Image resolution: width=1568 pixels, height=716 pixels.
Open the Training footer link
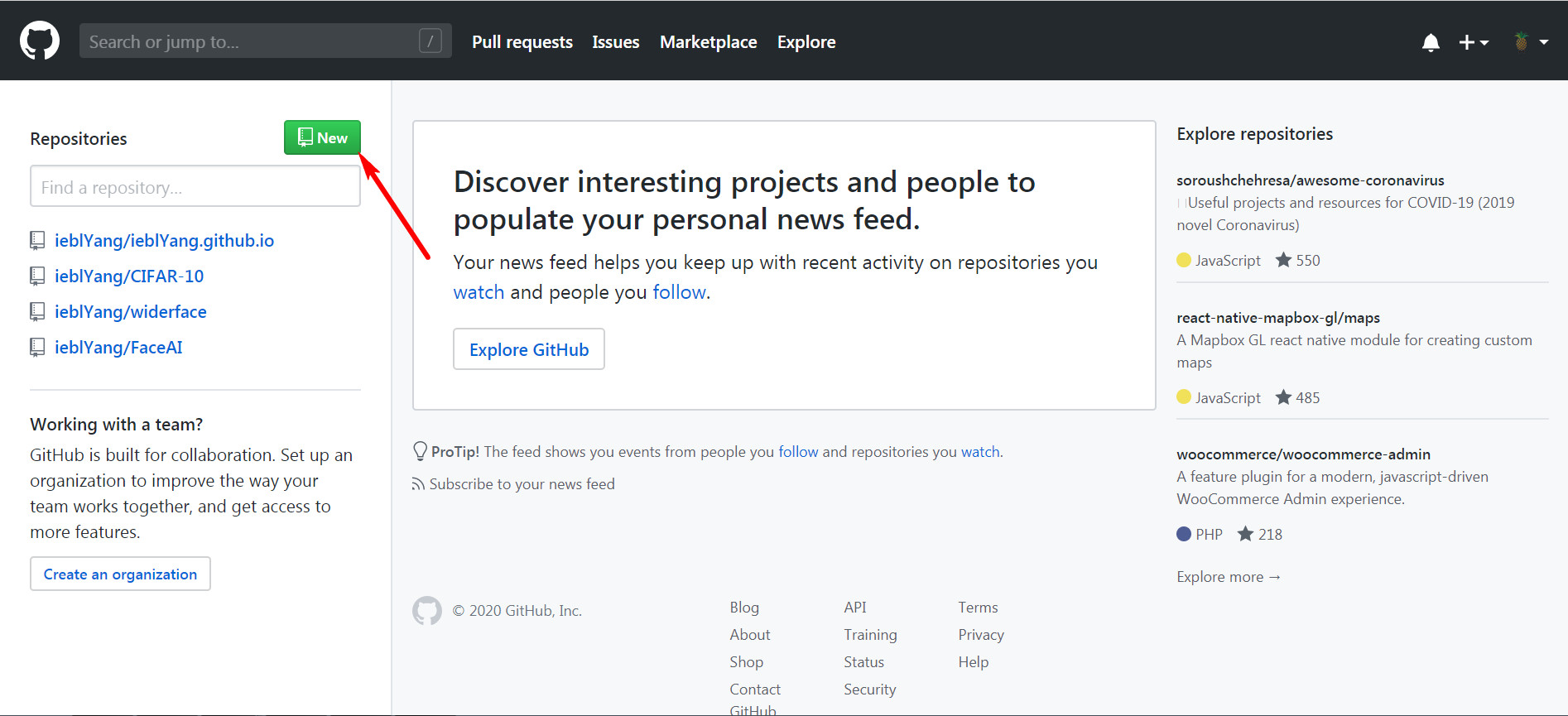pos(870,635)
